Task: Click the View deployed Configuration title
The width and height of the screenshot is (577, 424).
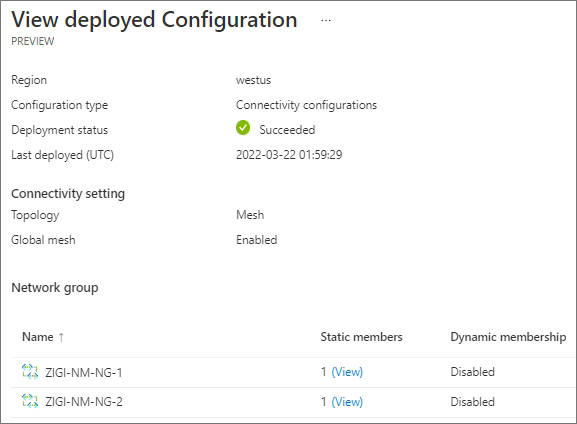Action: 154,20
